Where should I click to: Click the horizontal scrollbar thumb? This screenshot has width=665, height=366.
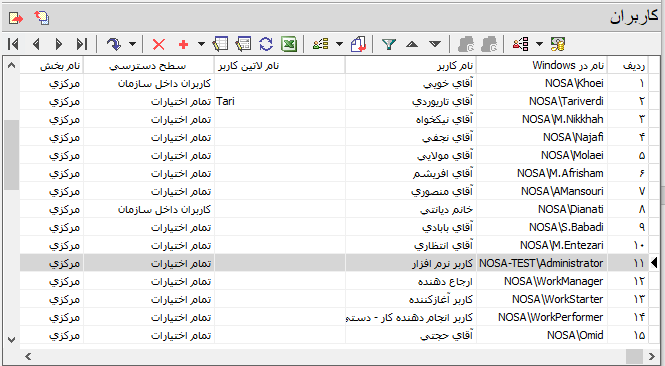(634, 356)
